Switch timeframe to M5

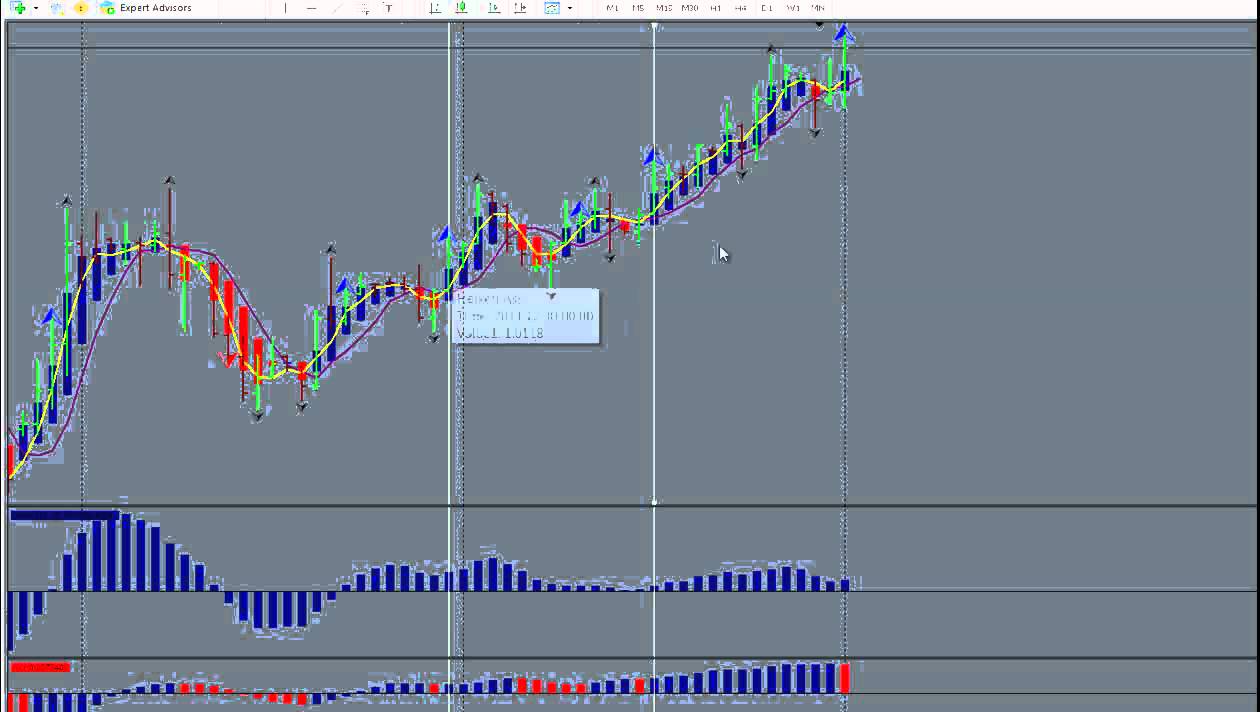point(638,8)
